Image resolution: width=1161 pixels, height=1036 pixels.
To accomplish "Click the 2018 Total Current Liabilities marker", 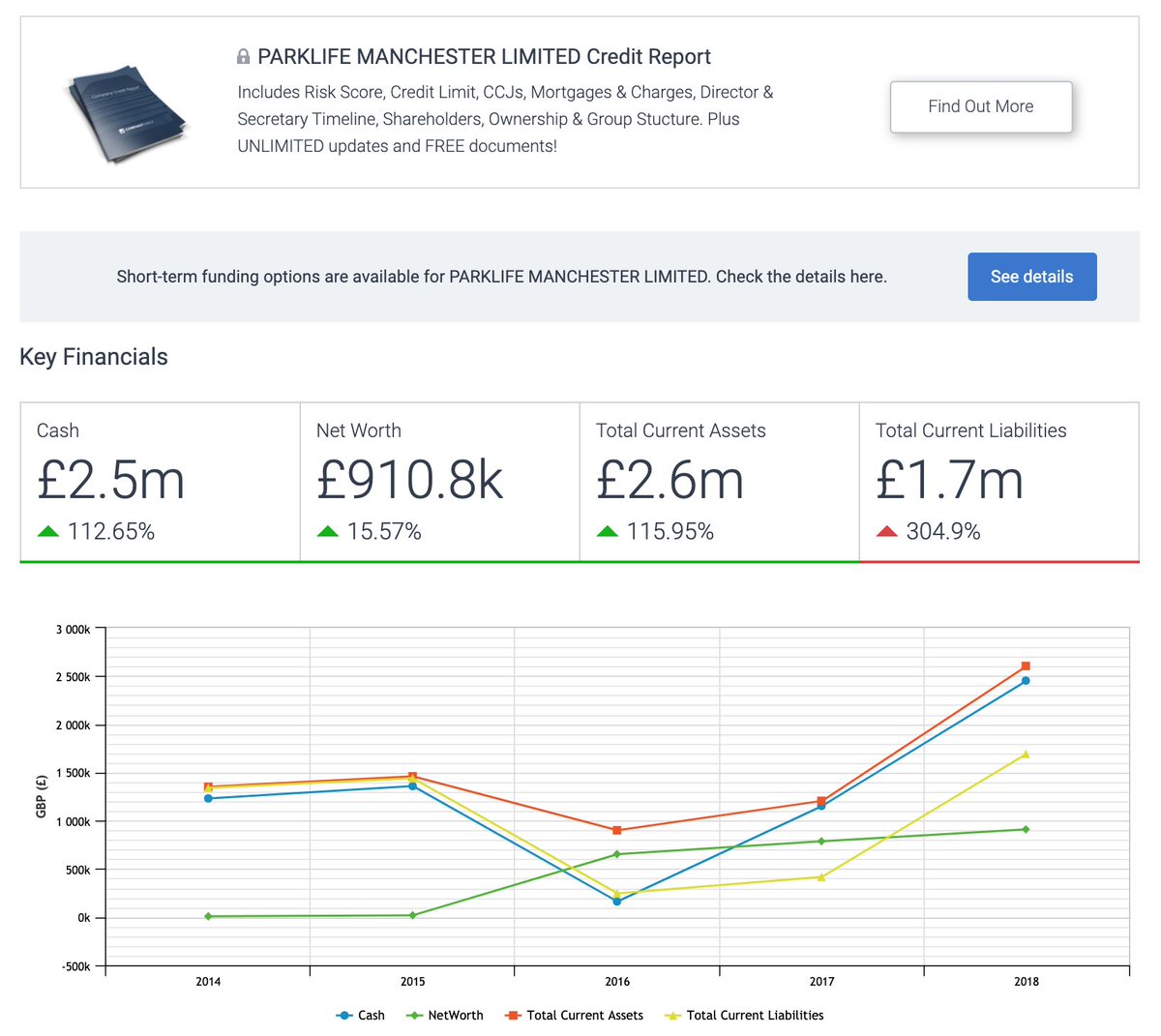I will click(x=1026, y=755).
